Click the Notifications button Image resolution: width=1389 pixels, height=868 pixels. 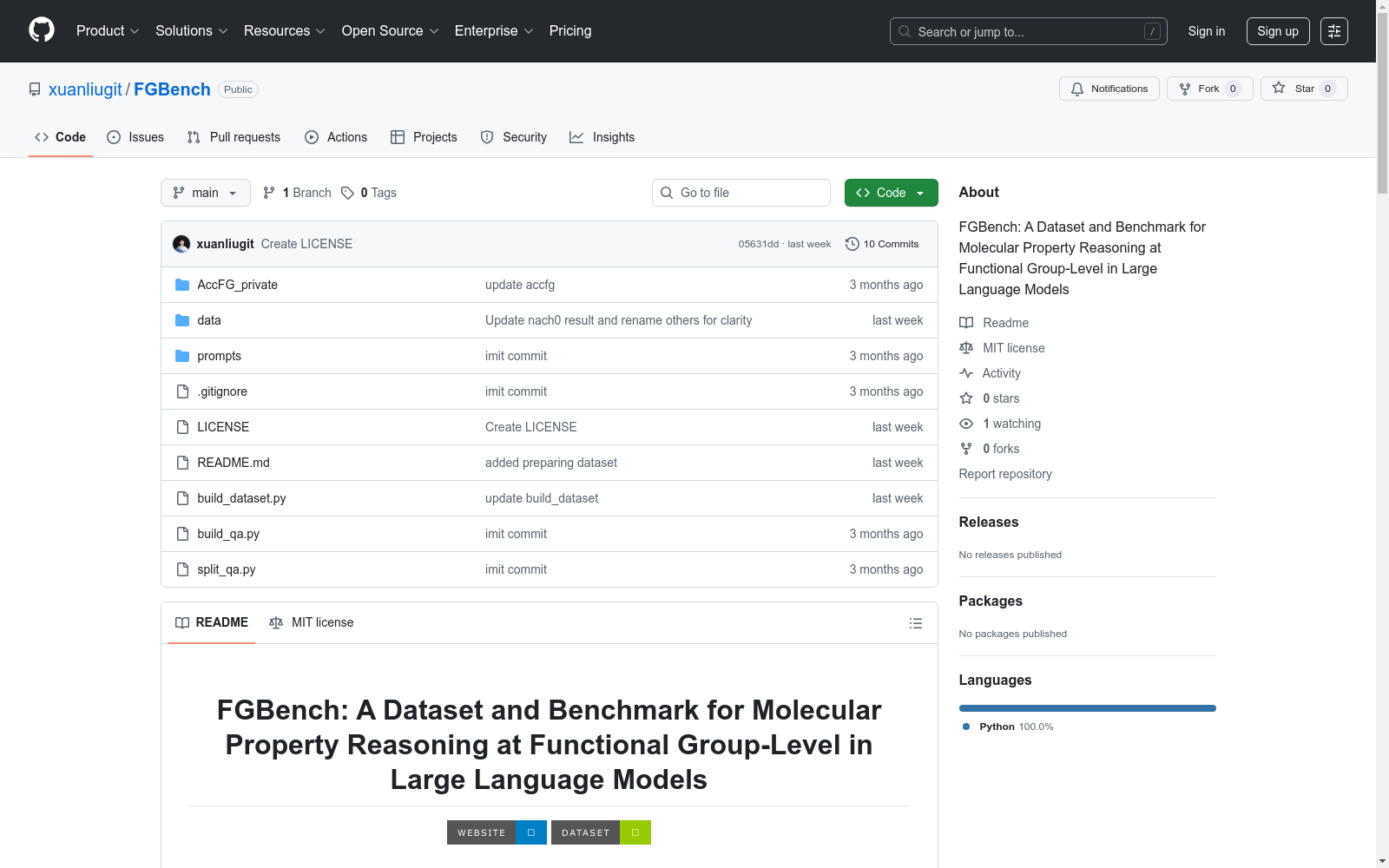coord(1109,89)
